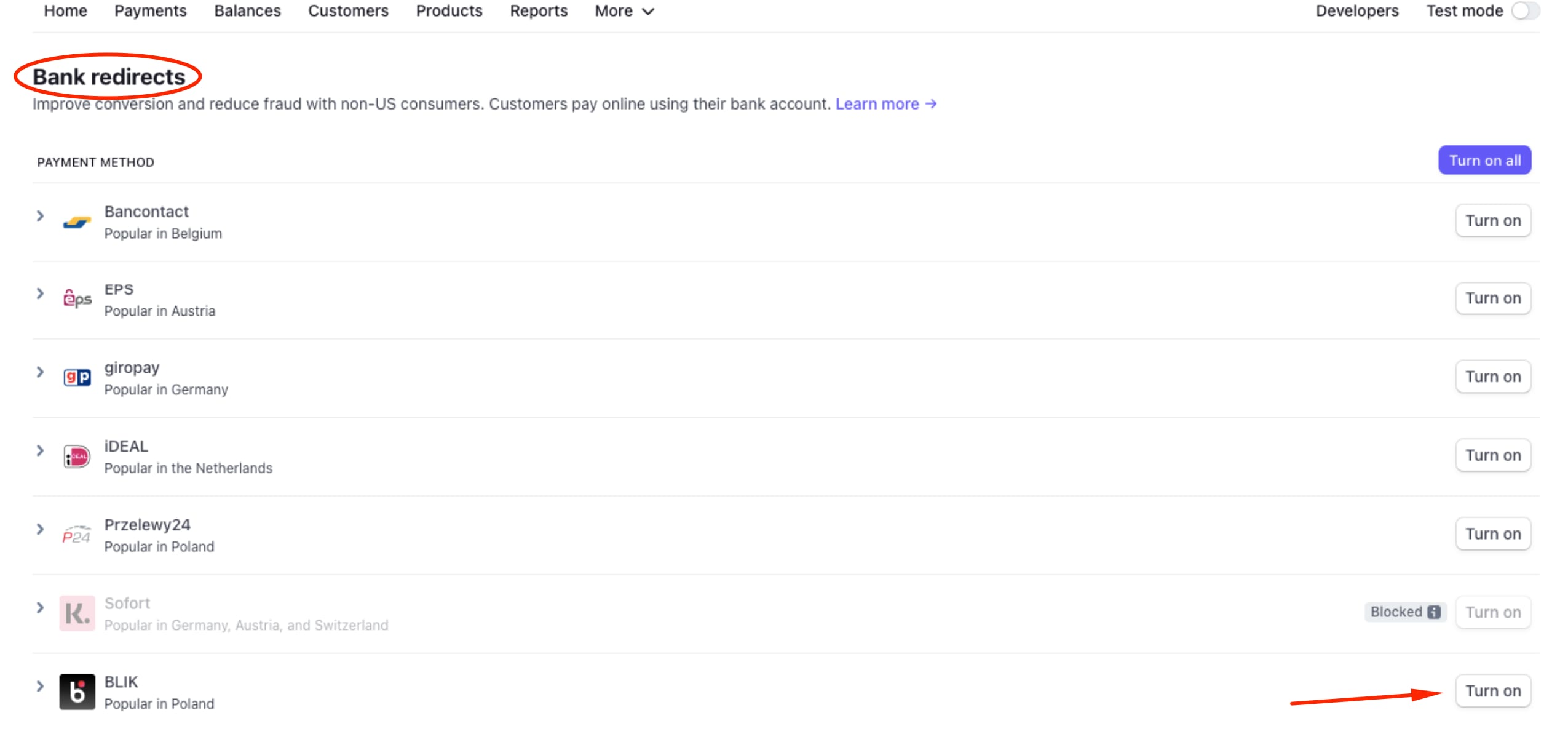The width and height of the screenshot is (1568, 742).
Task: Switch to the Payments section
Action: point(151,10)
